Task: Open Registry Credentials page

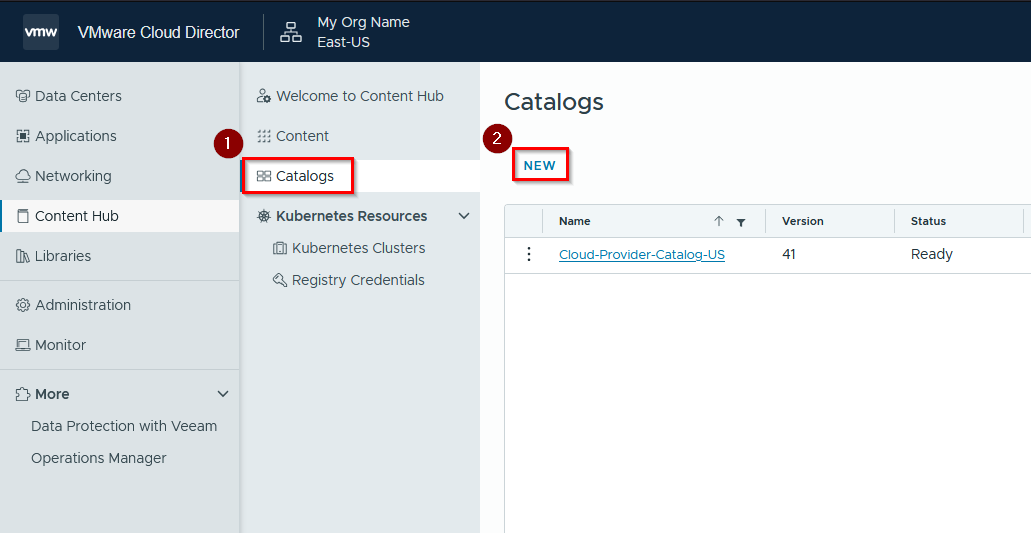Action: tap(360, 281)
